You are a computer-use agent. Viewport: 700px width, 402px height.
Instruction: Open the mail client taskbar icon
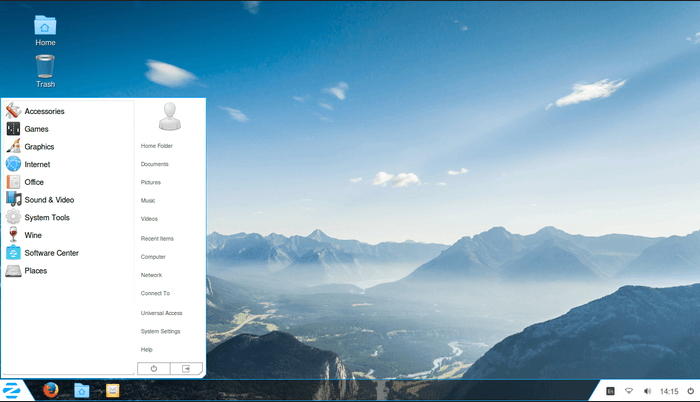click(113, 390)
